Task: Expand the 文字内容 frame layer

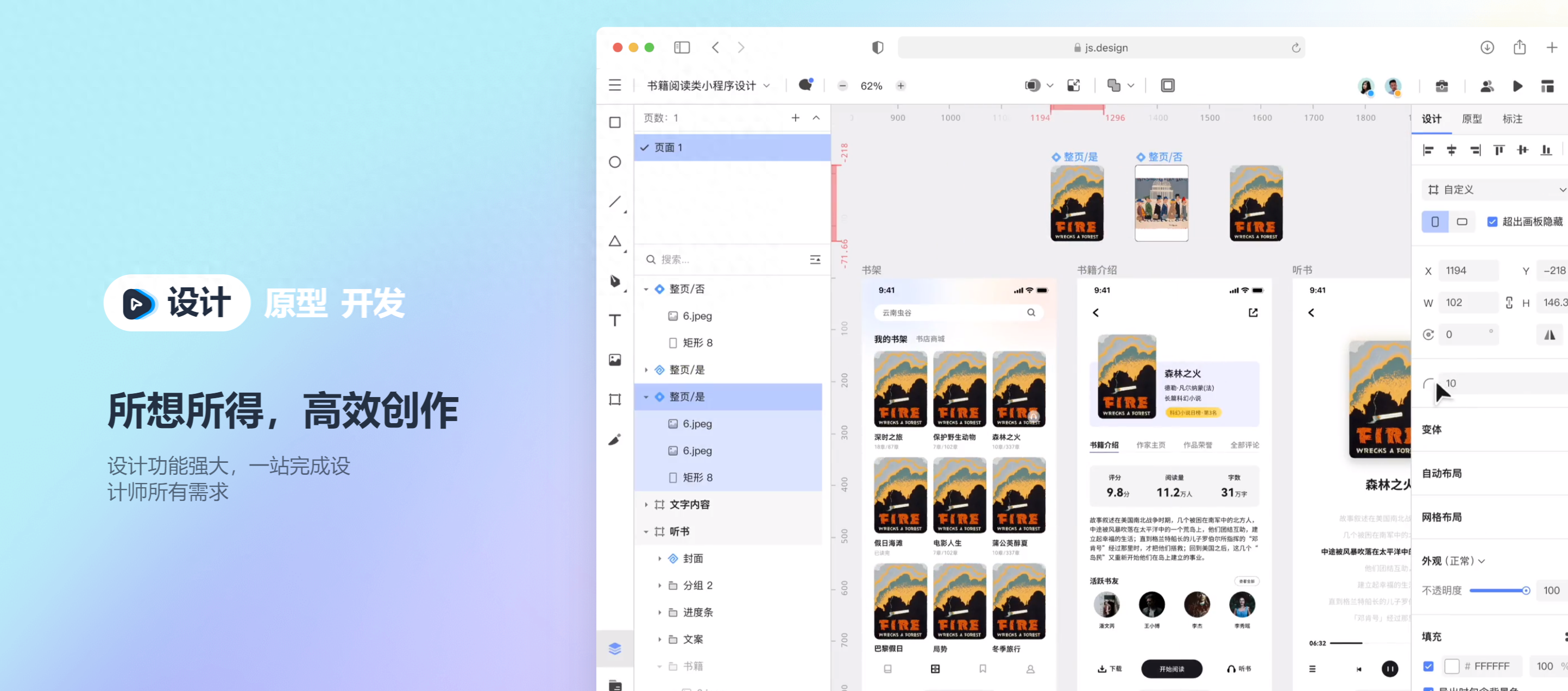Action: pos(646,505)
